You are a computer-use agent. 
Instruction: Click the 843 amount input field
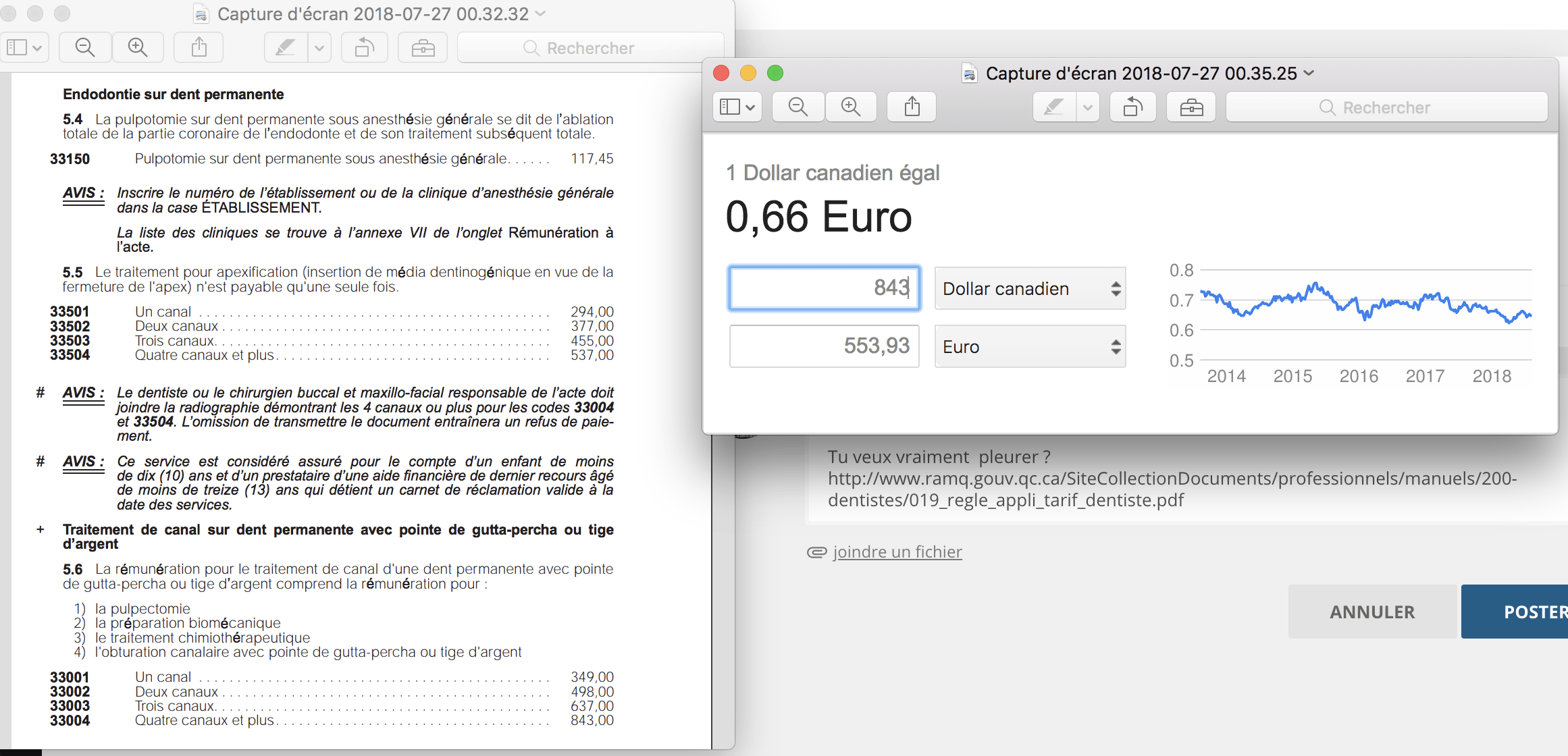coord(824,288)
